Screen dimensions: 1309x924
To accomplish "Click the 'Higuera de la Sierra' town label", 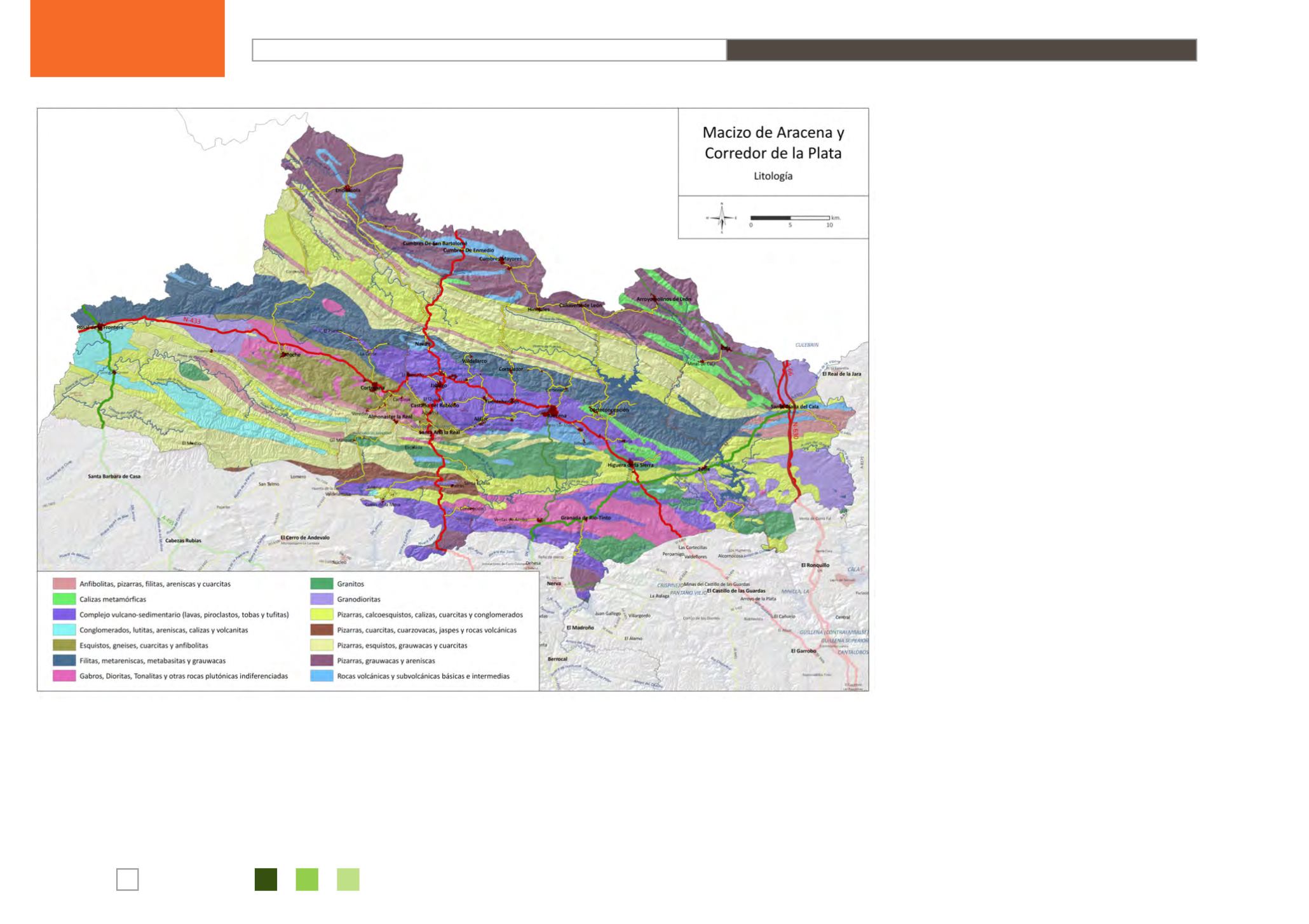I will 630,465.
